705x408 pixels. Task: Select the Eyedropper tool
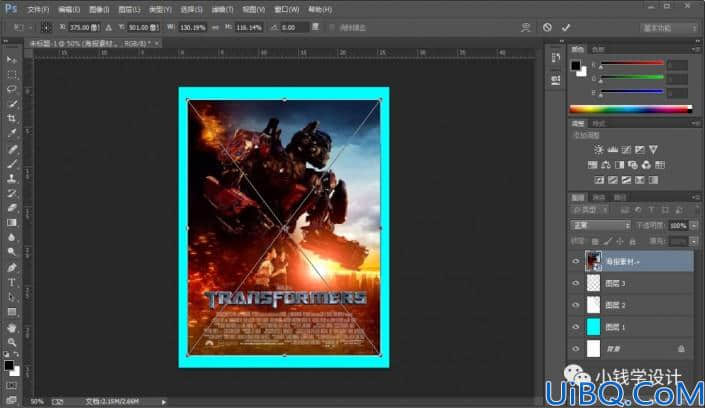point(12,134)
